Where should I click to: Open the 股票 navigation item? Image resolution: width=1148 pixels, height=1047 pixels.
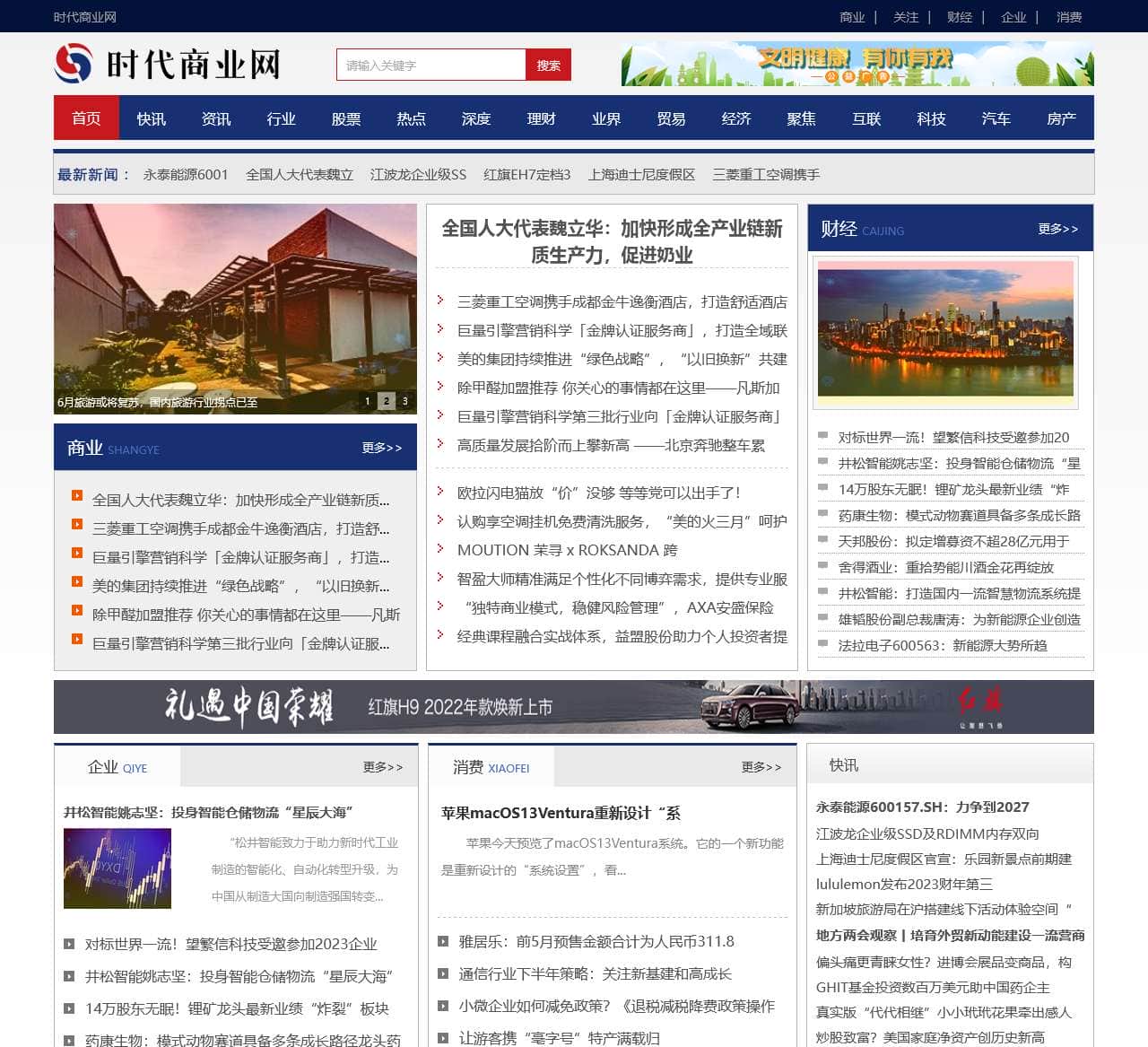[x=346, y=118]
